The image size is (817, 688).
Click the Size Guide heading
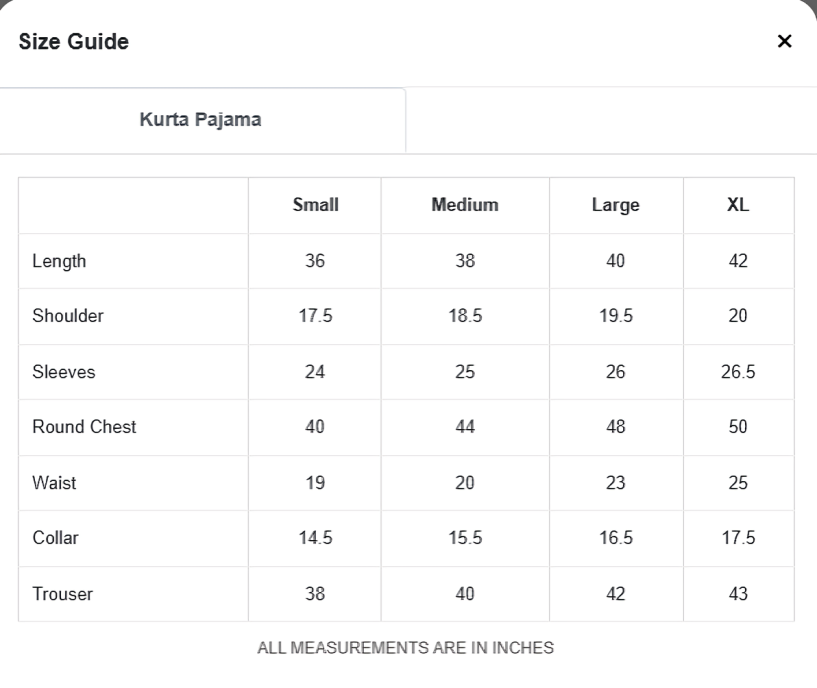(x=73, y=42)
